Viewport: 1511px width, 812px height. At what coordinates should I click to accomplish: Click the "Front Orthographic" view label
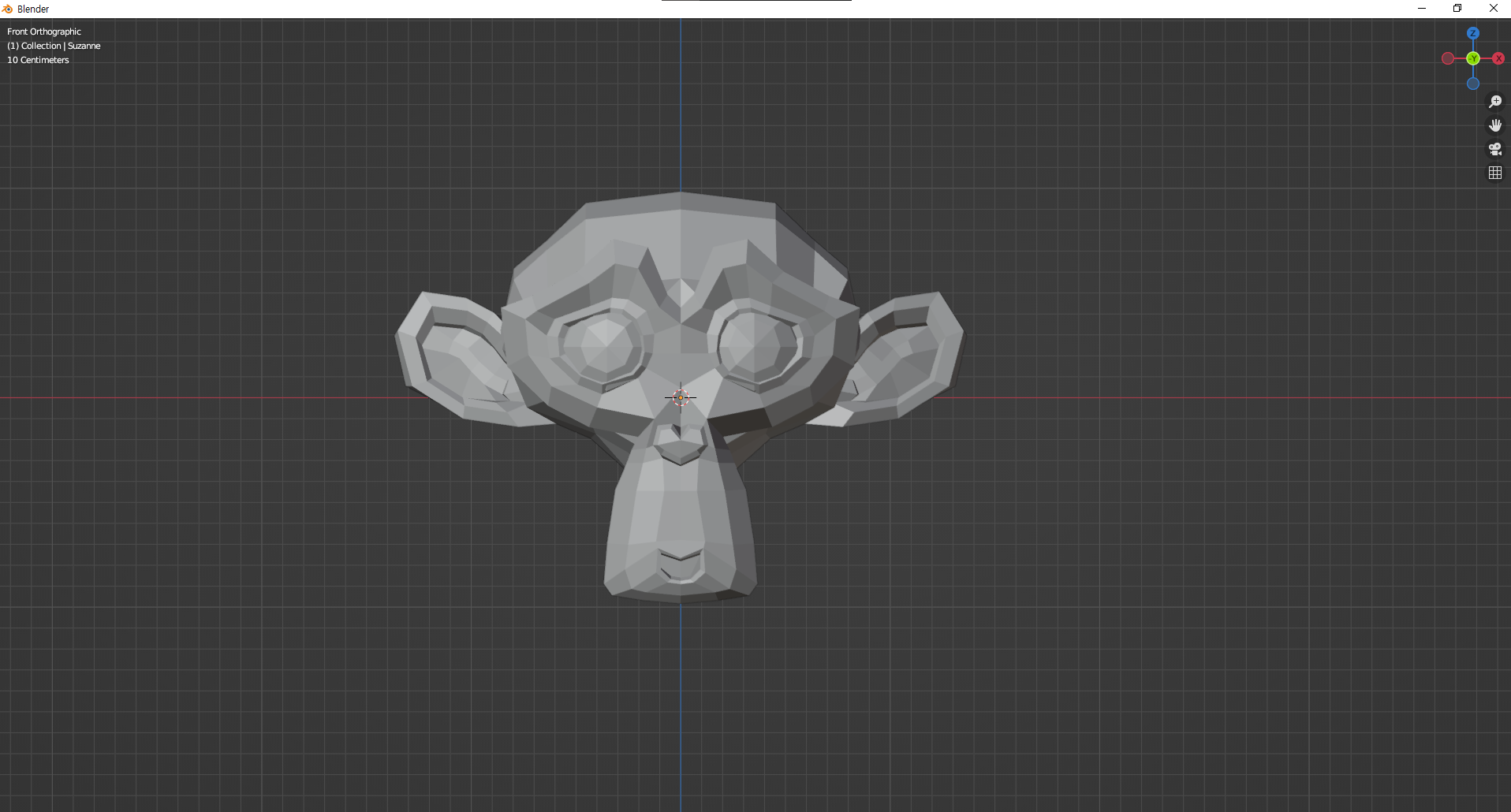[x=44, y=32]
